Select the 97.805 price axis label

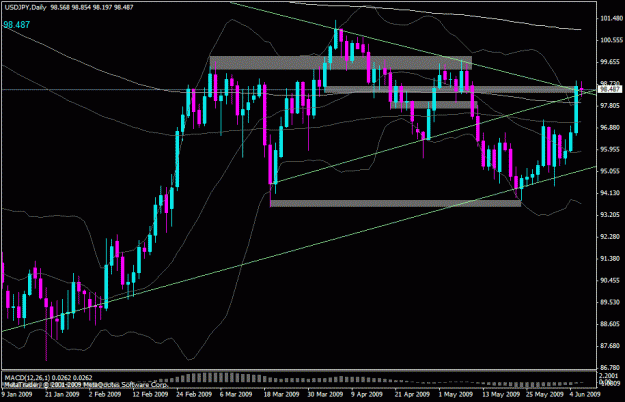pos(611,106)
